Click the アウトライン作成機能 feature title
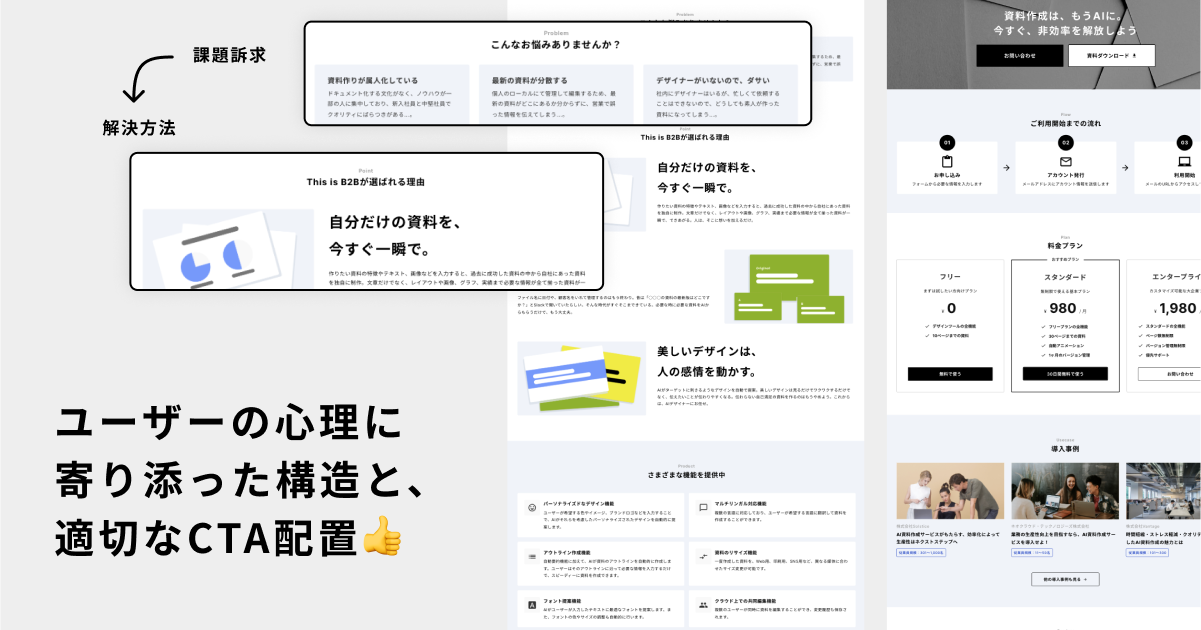1201x630 pixels. 566,552
